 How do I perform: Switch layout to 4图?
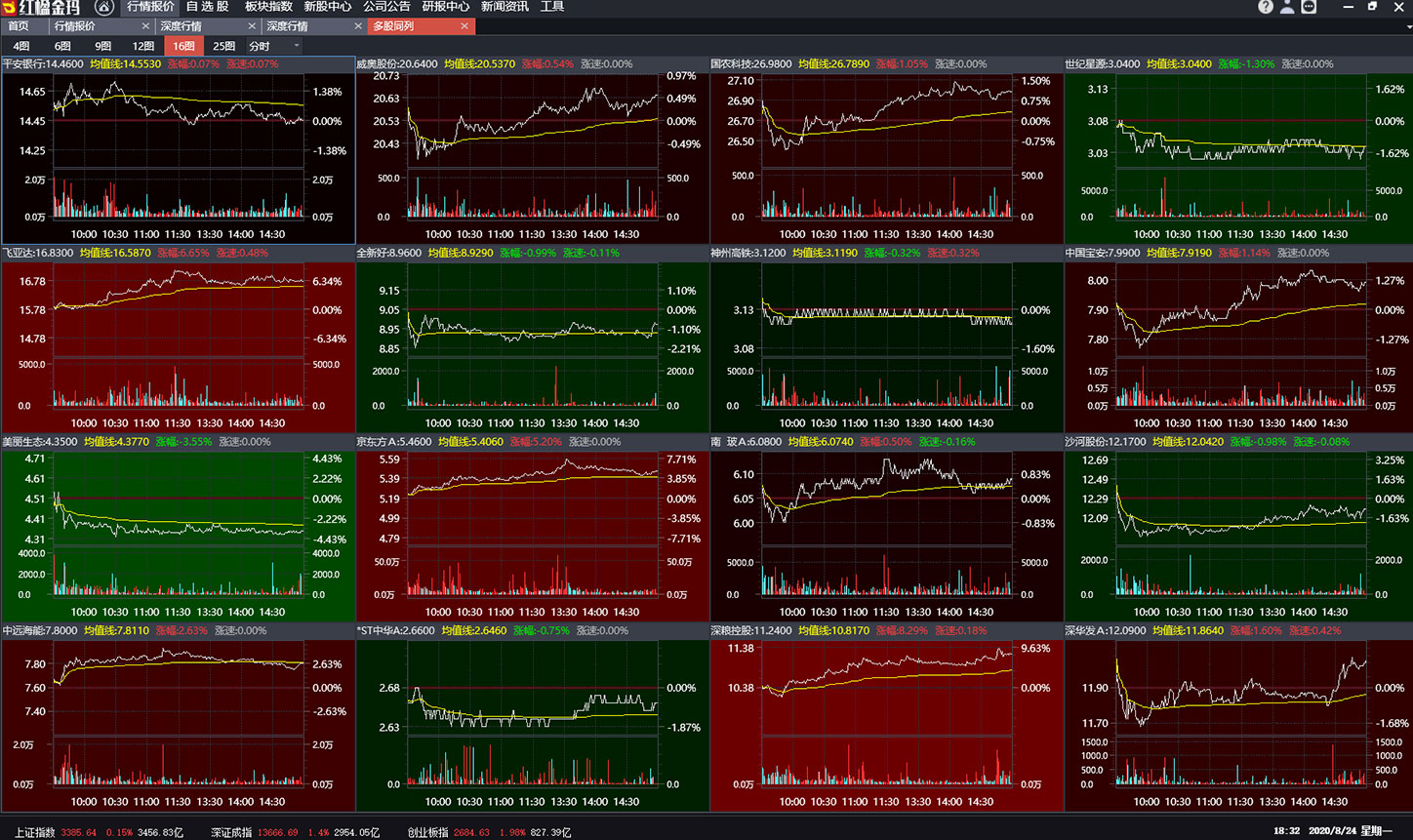coord(21,46)
